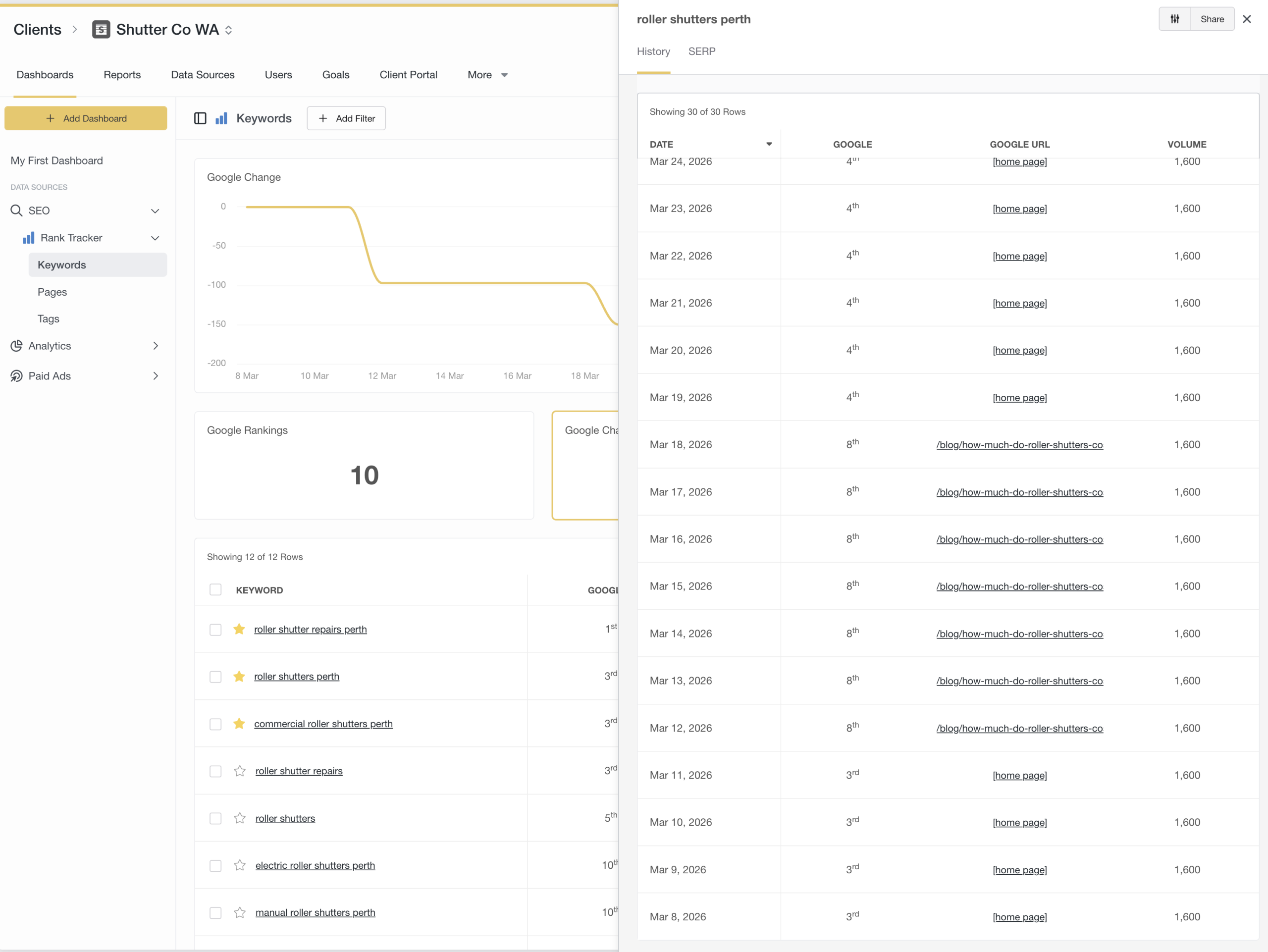1268x952 pixels.
Task: Expand the Paid Ads section
Action: pos(155,376)
